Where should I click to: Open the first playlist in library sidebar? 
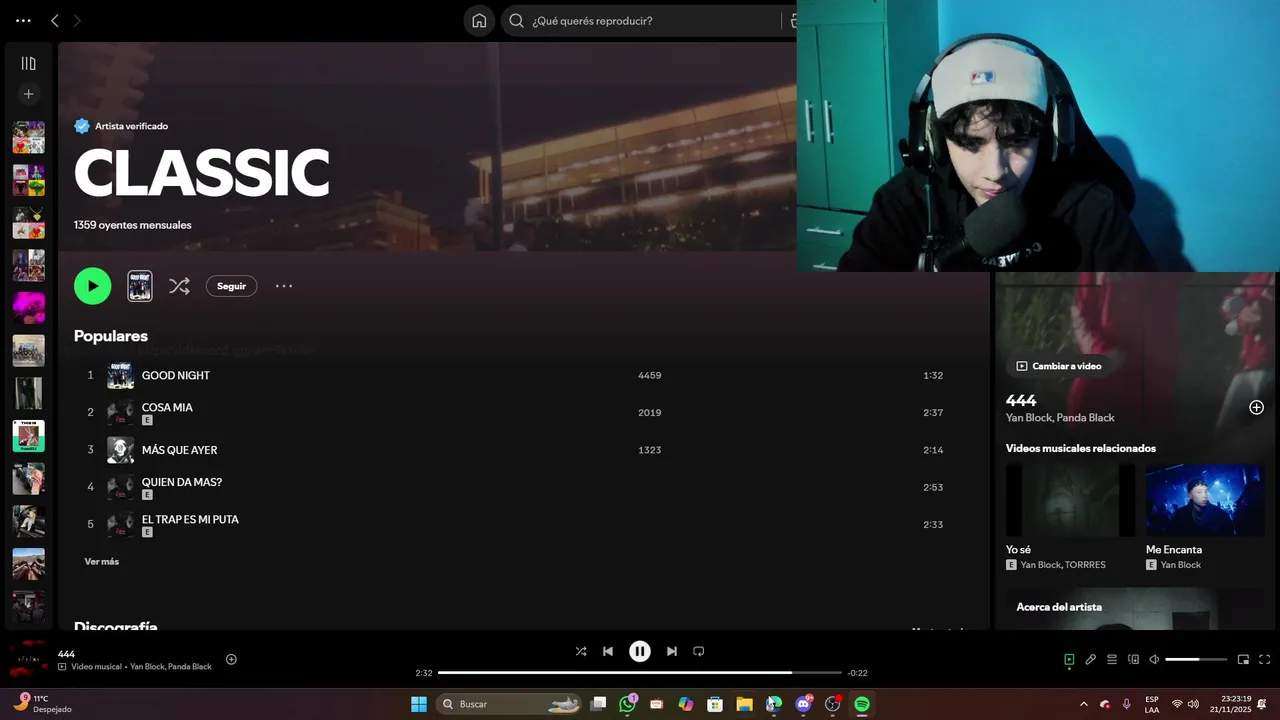tap(28, 137)
